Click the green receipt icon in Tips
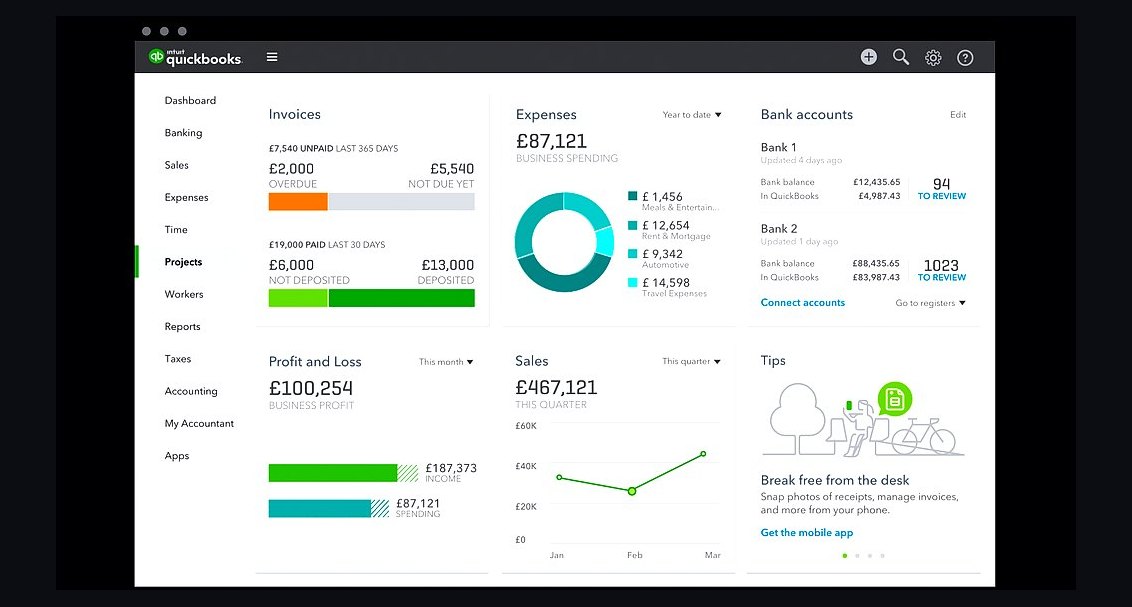1132x607 pixels. coord(894,398)
